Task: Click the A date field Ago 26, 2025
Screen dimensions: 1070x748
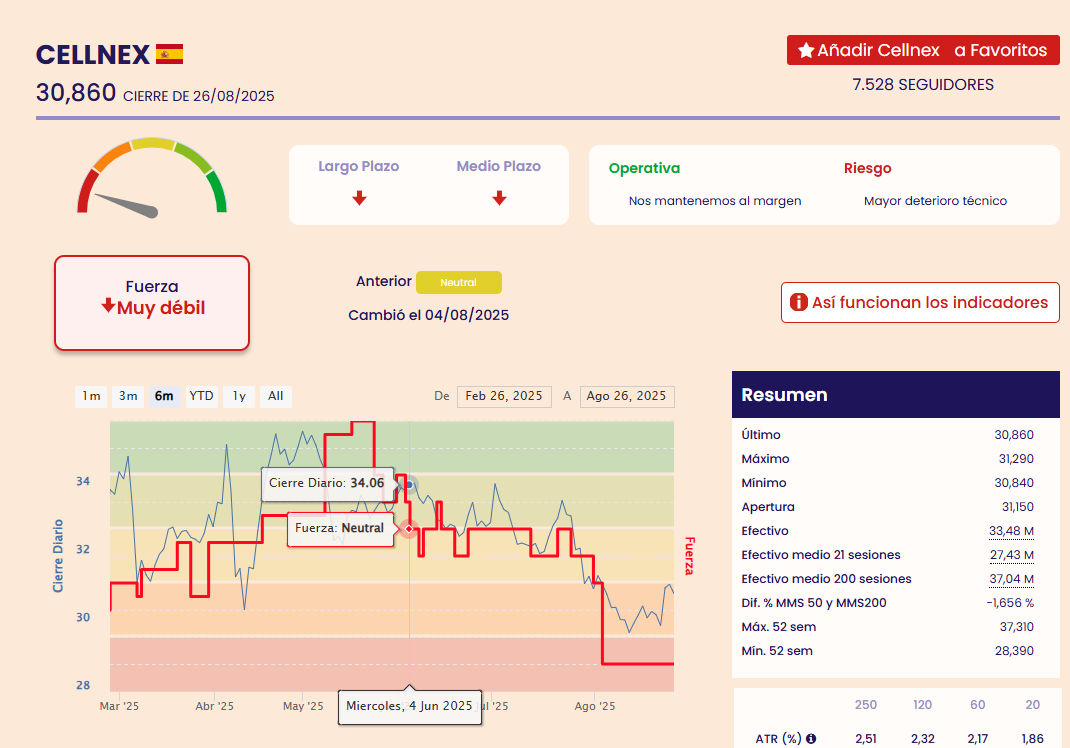Action: click(x=627, y=397)
